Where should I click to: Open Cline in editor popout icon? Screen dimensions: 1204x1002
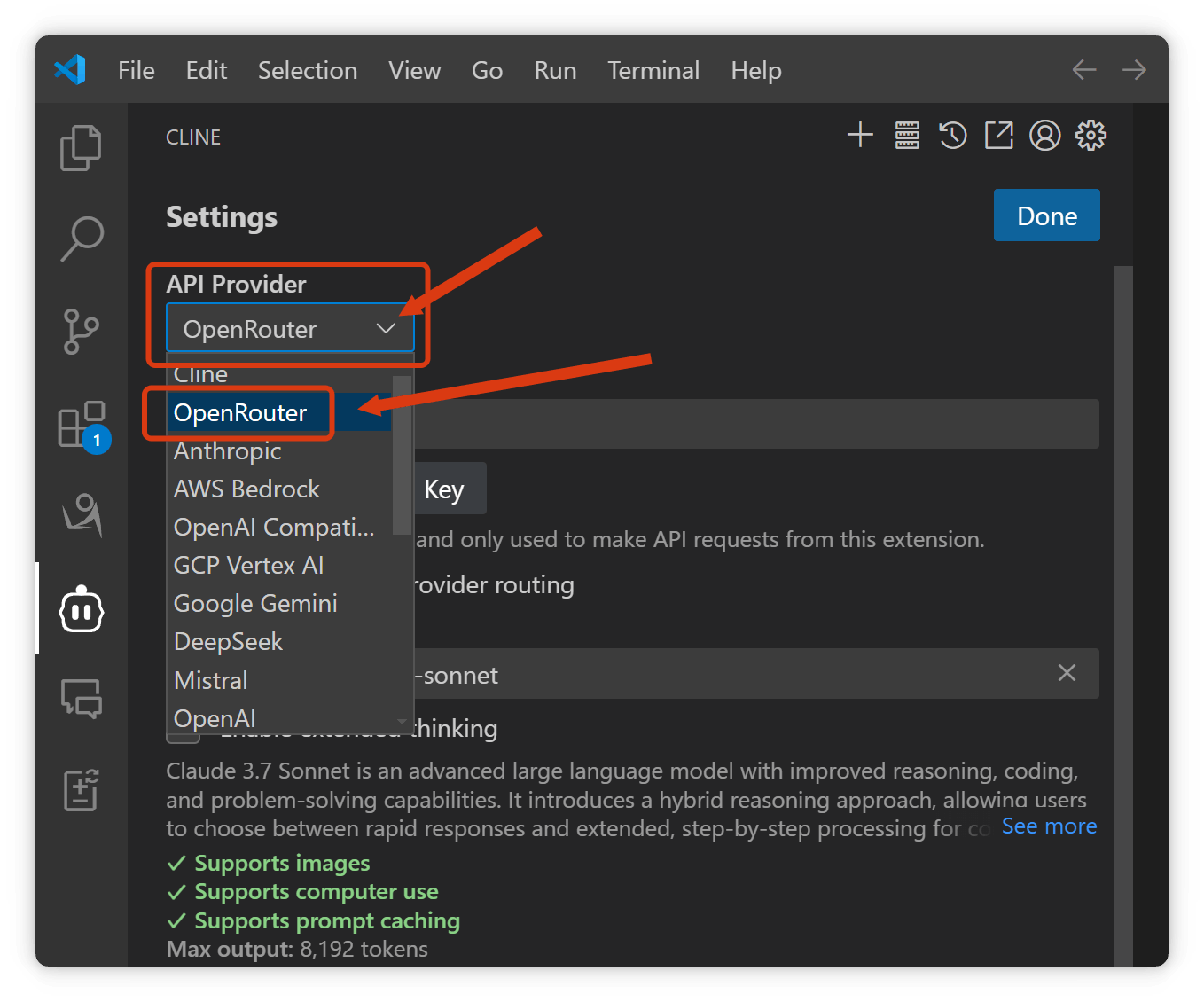[999, 135]
